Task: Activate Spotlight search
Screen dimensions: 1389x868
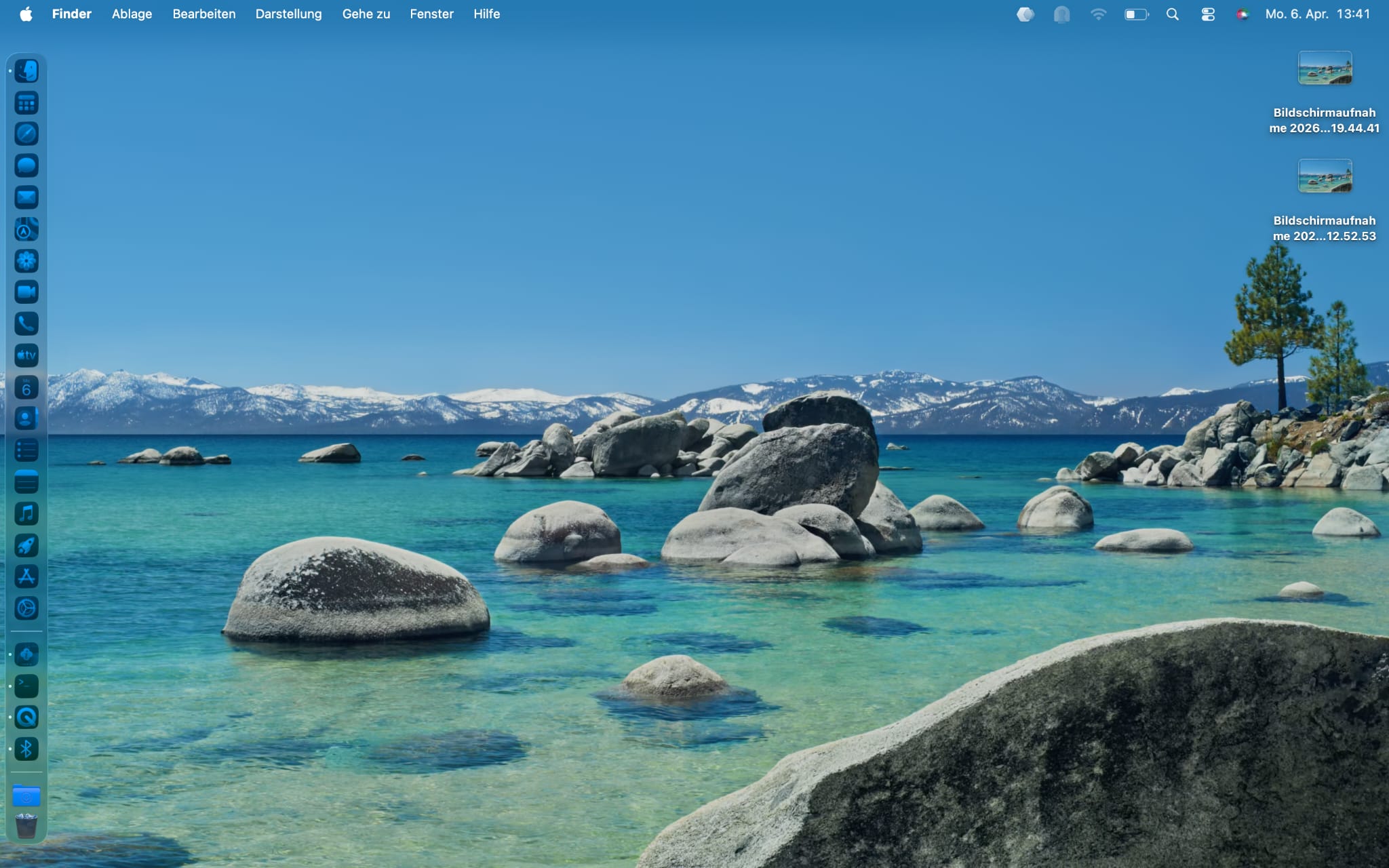Action: 1173,14
